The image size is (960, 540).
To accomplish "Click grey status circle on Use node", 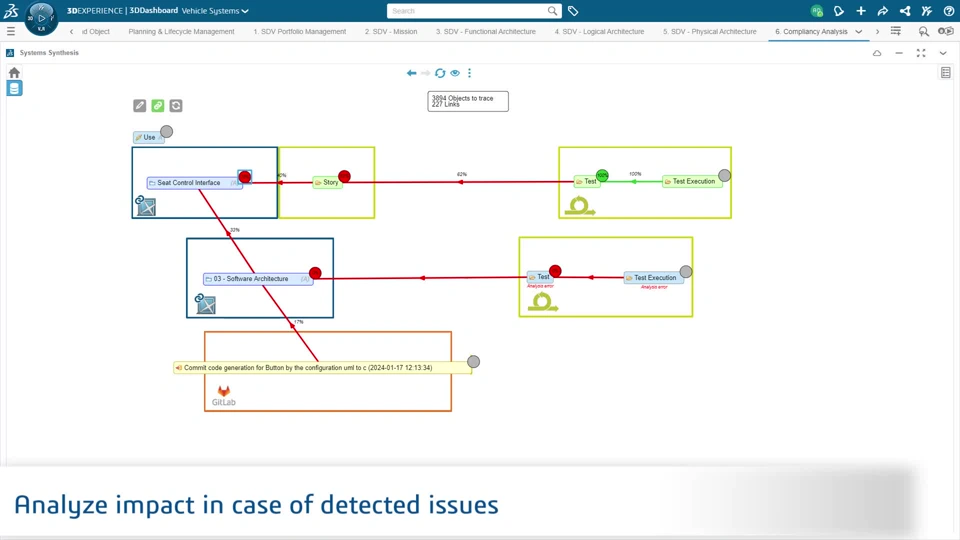I will click(167, 132).
